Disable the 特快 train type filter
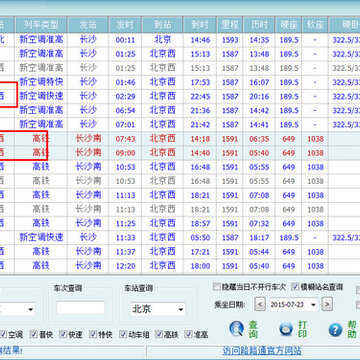Screen dimensions: 360x360 tap(94, 334)
